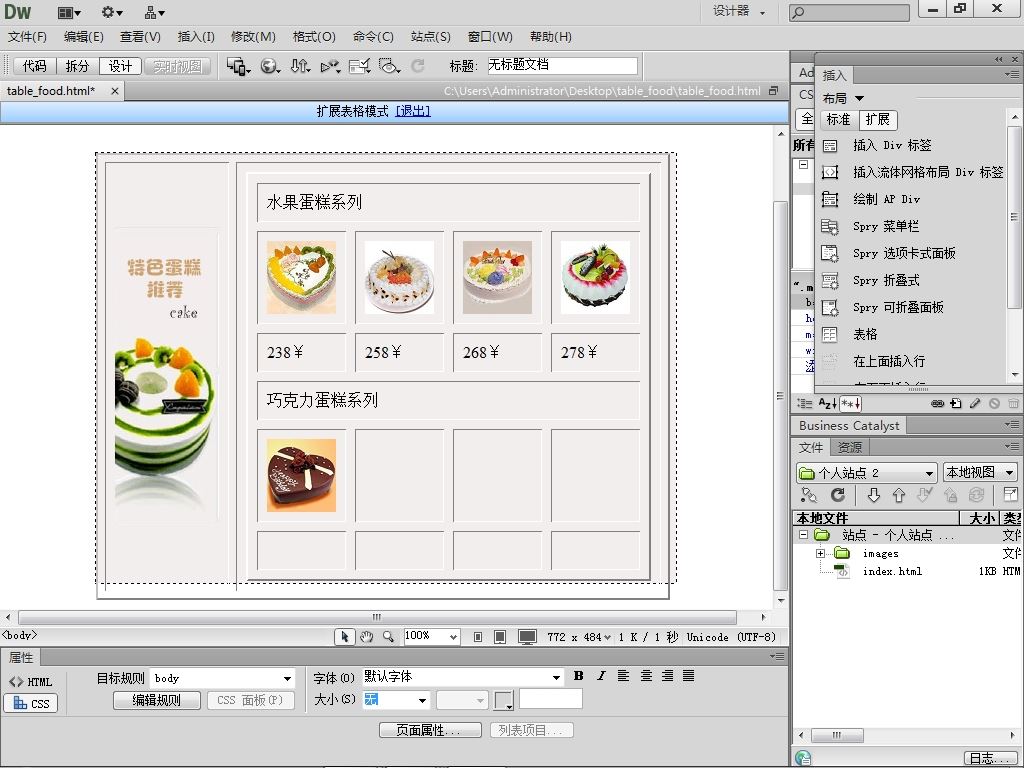The image size is (1024, 768).
Task: Click refresh icon in Files panel
Action: point(838,495)
